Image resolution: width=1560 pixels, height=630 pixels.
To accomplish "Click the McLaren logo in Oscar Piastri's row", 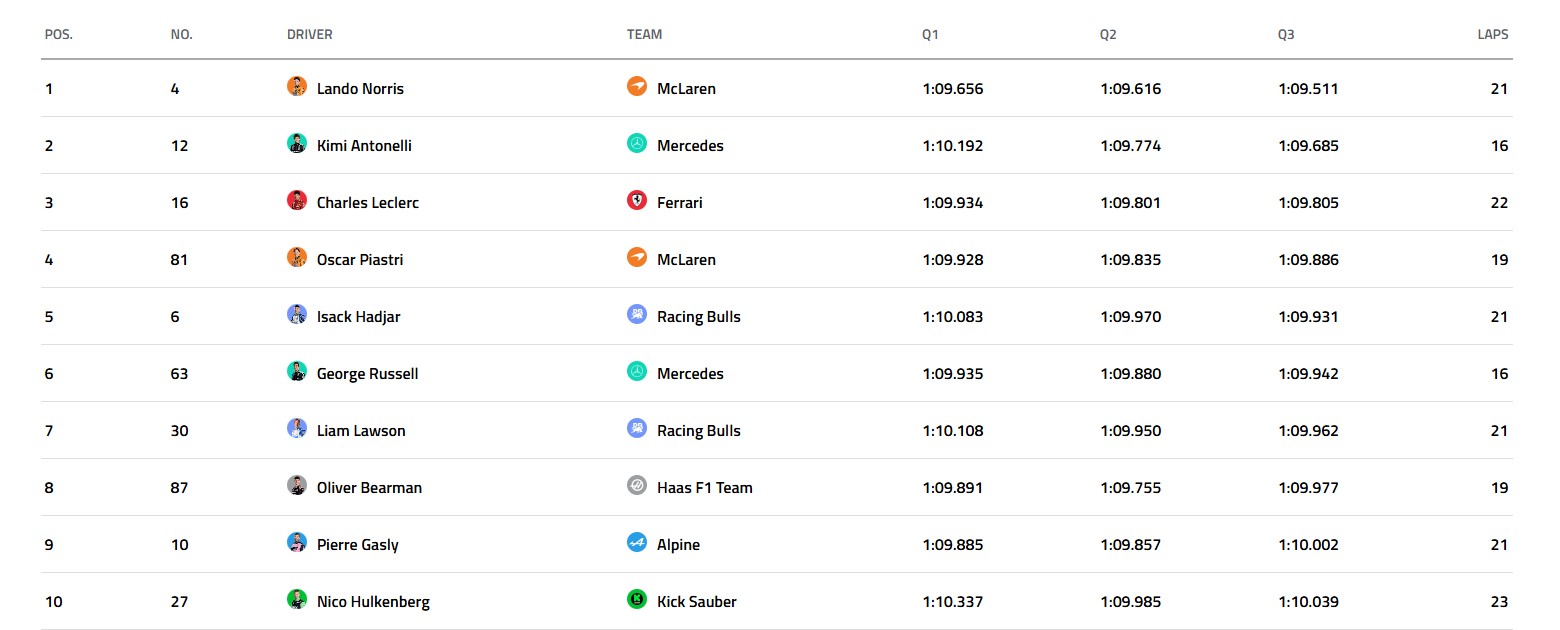I will (637, 258).
